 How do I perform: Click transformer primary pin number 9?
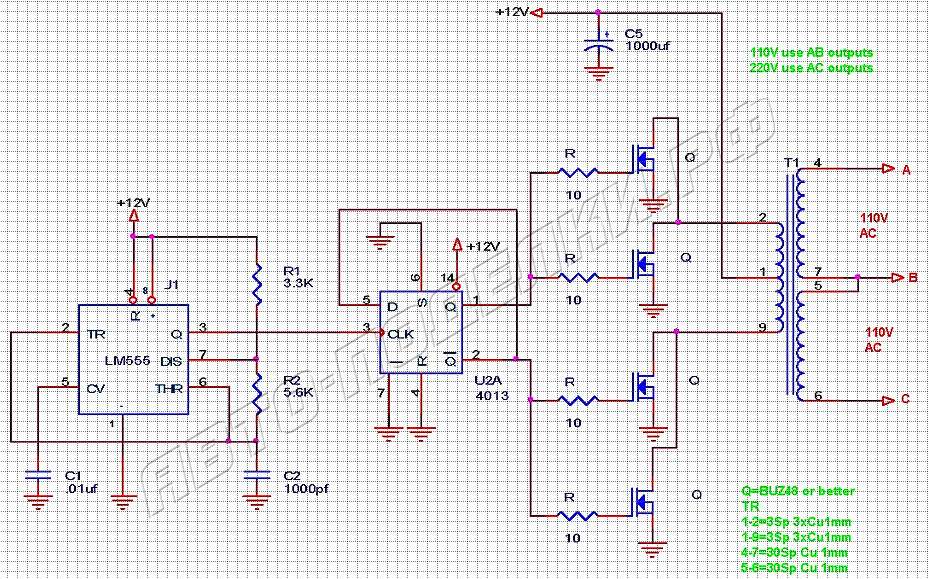762,326
